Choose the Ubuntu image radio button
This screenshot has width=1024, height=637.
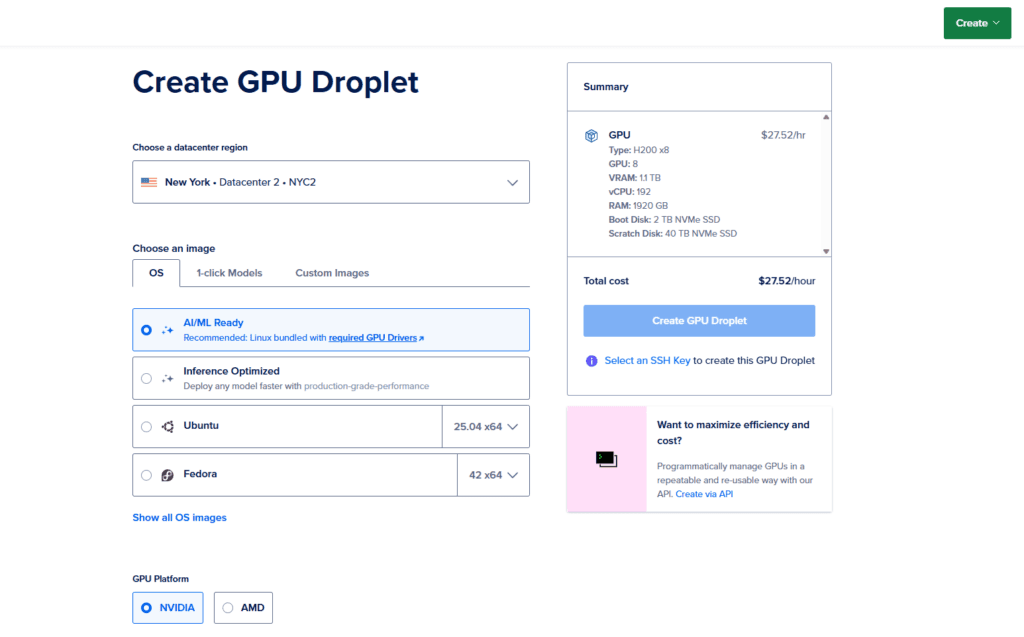[146, 427]
